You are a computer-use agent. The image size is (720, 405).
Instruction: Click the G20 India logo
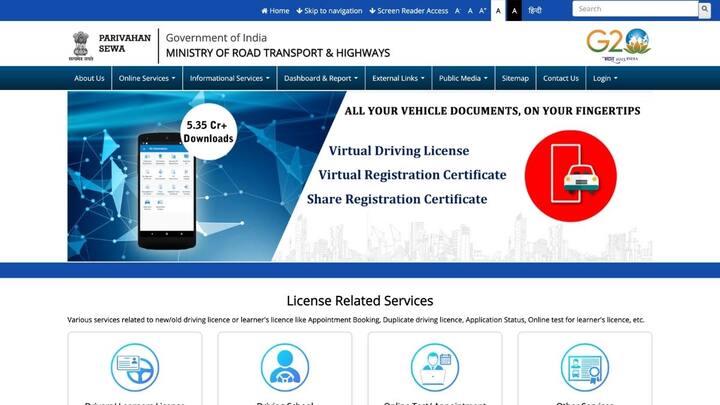tap(617, 44)
